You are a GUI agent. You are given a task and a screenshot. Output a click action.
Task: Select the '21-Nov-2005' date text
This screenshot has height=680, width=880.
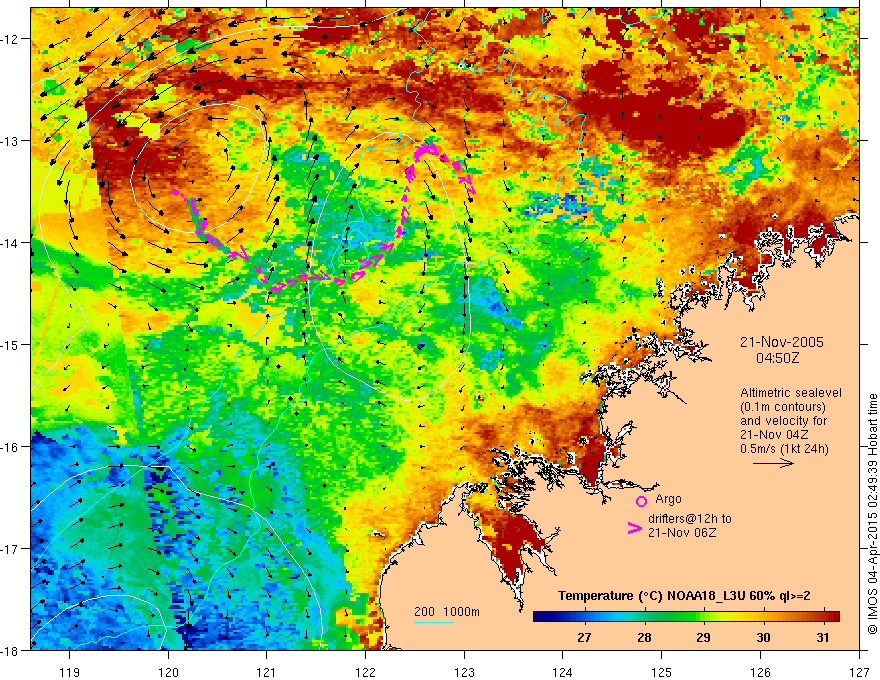tap(782, 343)
